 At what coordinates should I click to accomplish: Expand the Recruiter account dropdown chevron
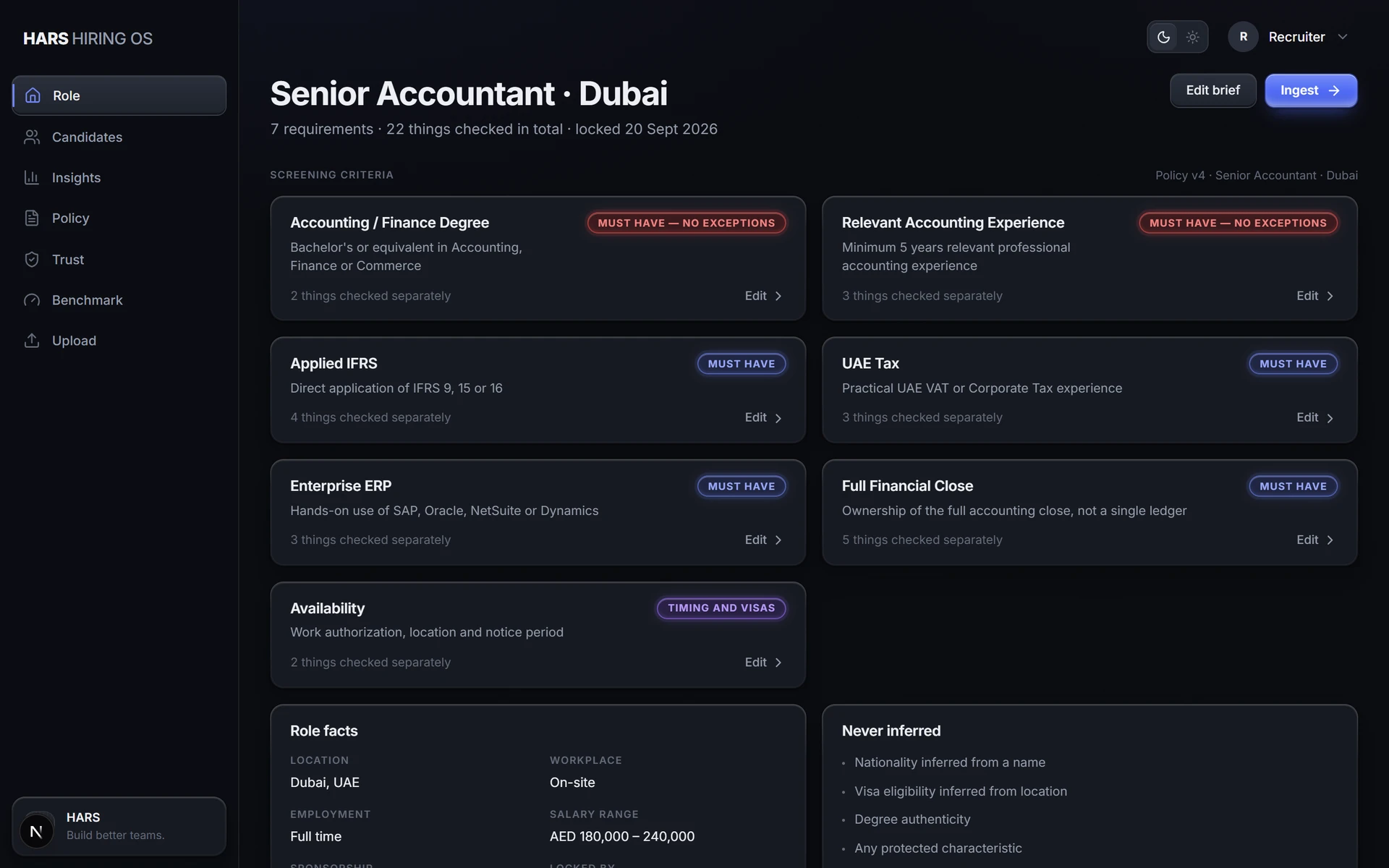point(1343,37)
